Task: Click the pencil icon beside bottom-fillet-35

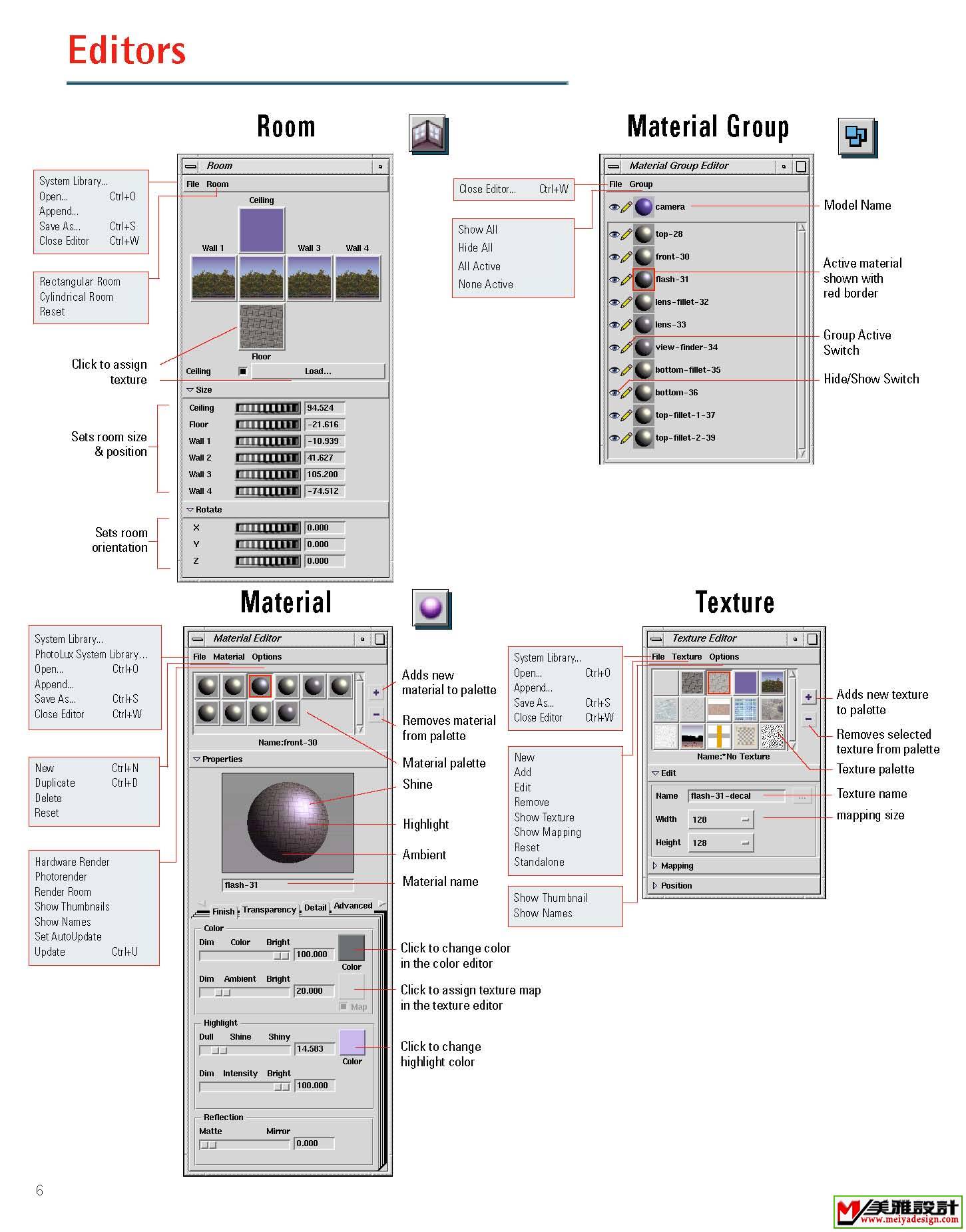Action: [x=626, y=370]
